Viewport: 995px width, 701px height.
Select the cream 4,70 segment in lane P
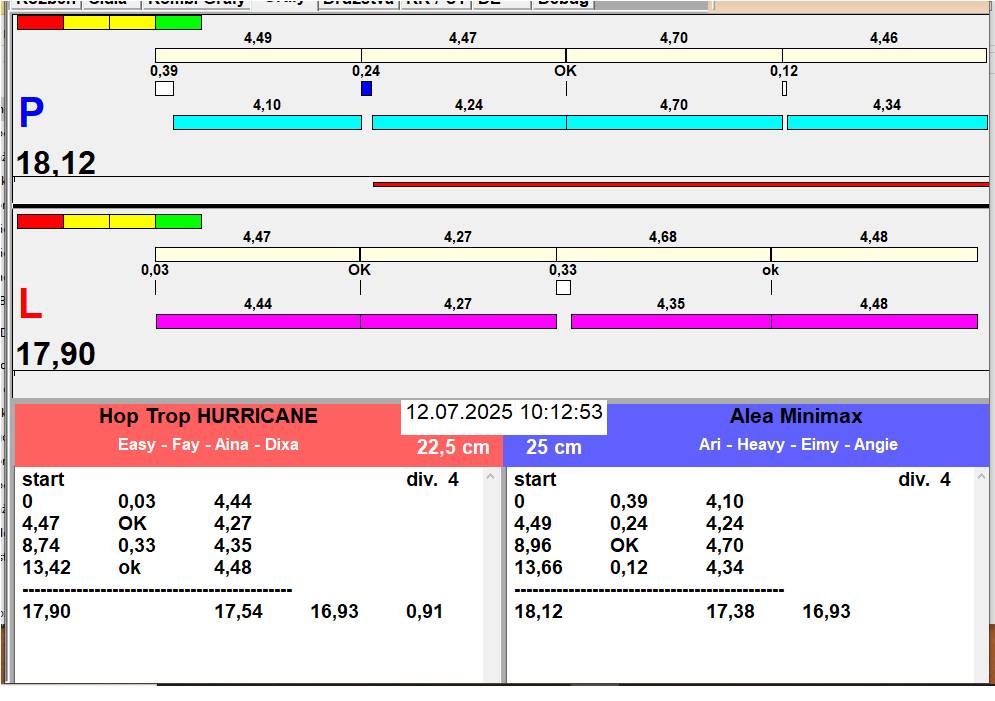(674, 55)
